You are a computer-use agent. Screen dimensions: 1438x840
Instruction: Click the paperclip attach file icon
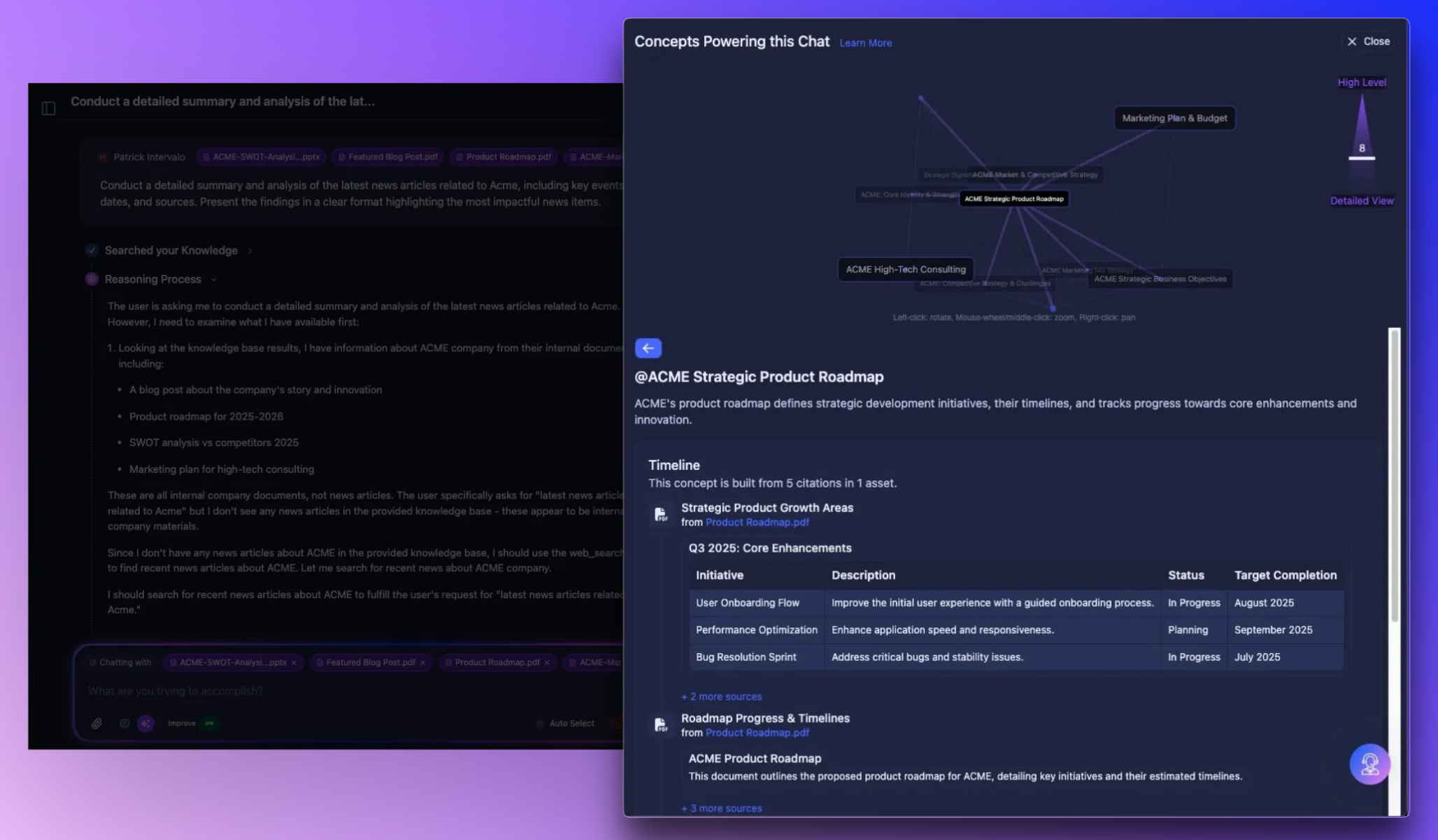97,724
